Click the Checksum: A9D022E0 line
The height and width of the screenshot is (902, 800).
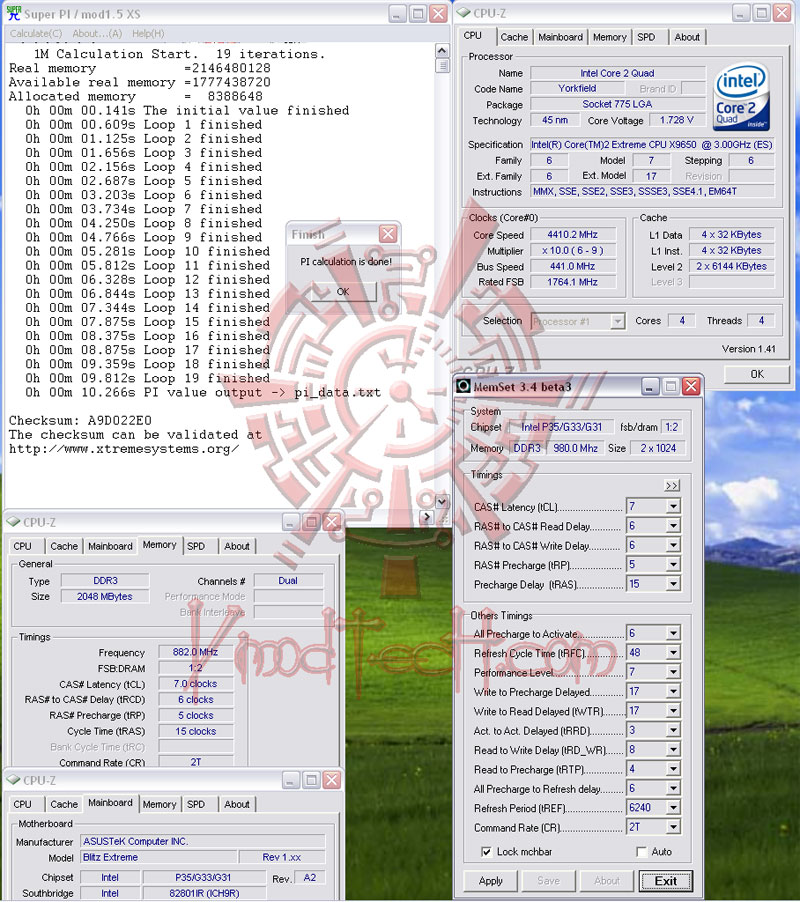(x=80, y=421)
